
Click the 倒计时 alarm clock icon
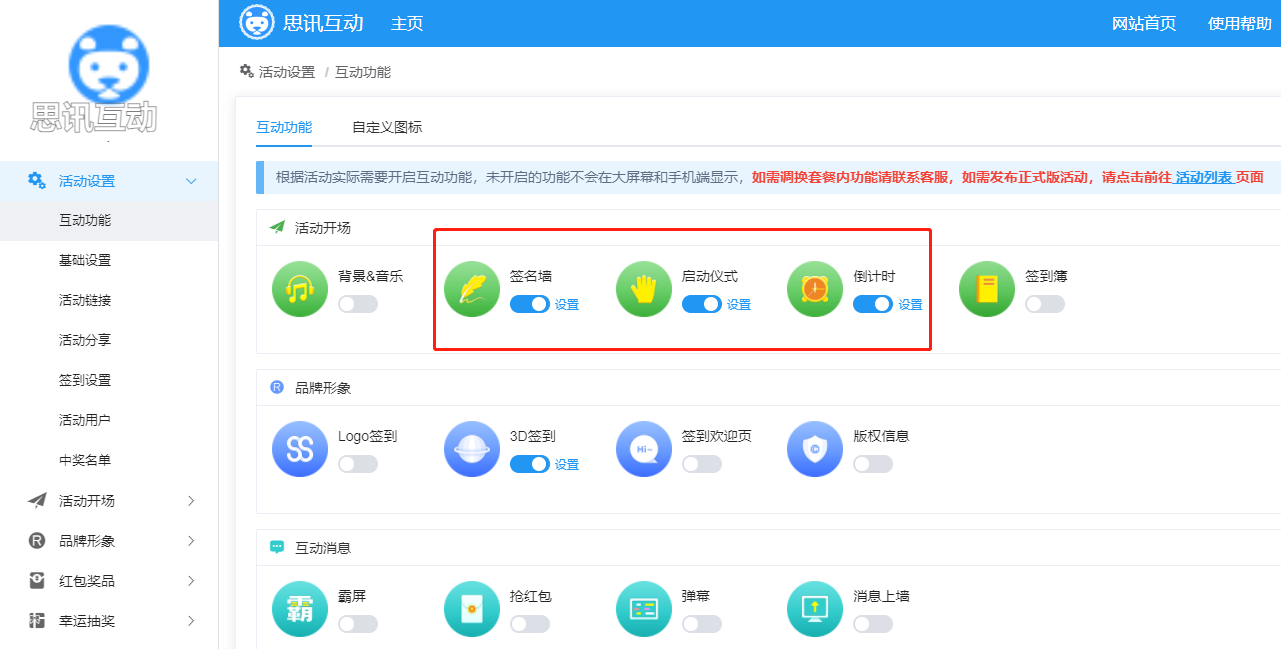tap(815, 289)
